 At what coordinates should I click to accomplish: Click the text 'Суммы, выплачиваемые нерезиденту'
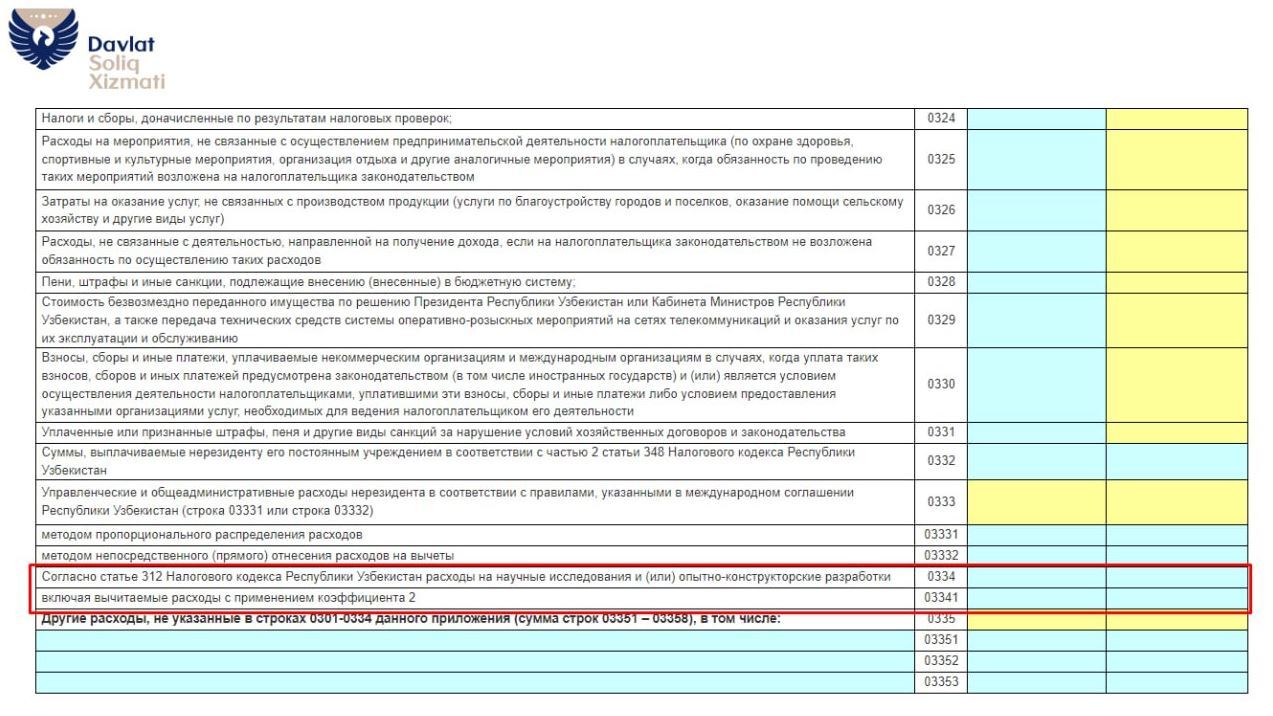coord(143,452)
